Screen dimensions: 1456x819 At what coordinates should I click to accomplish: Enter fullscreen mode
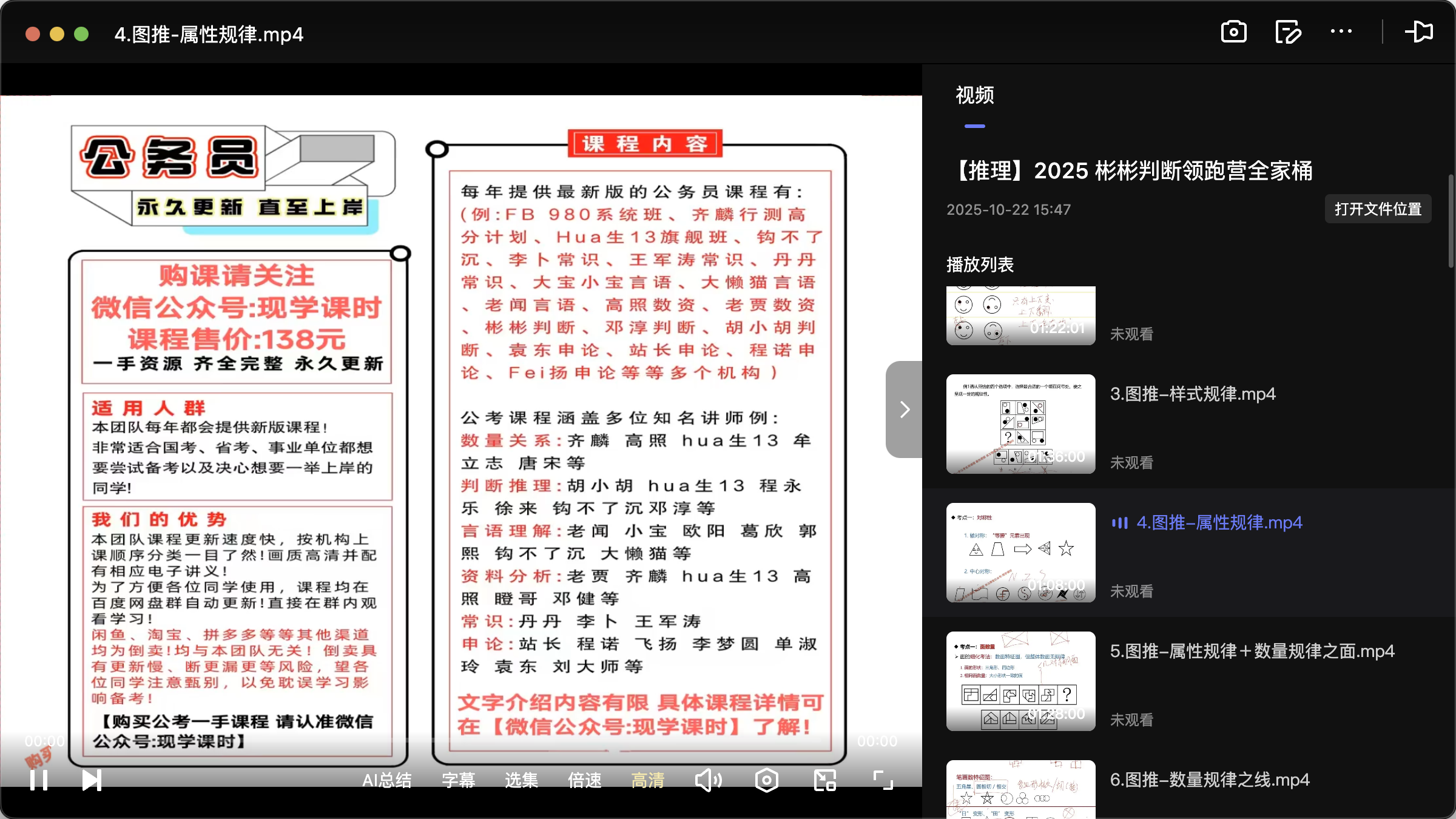point(881,780)
